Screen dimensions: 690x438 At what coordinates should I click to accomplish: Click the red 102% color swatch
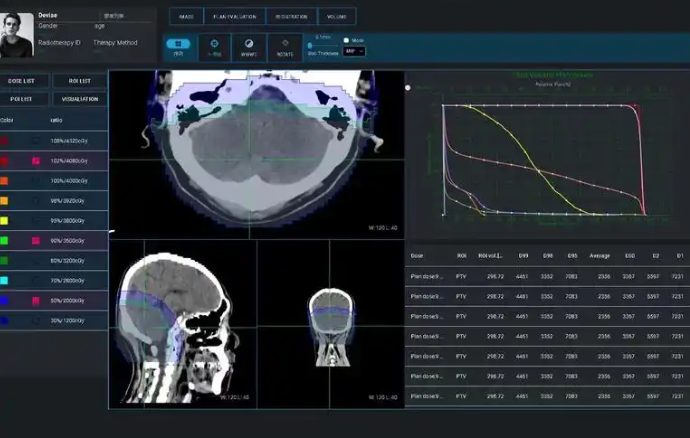click(x=4, y=161)
